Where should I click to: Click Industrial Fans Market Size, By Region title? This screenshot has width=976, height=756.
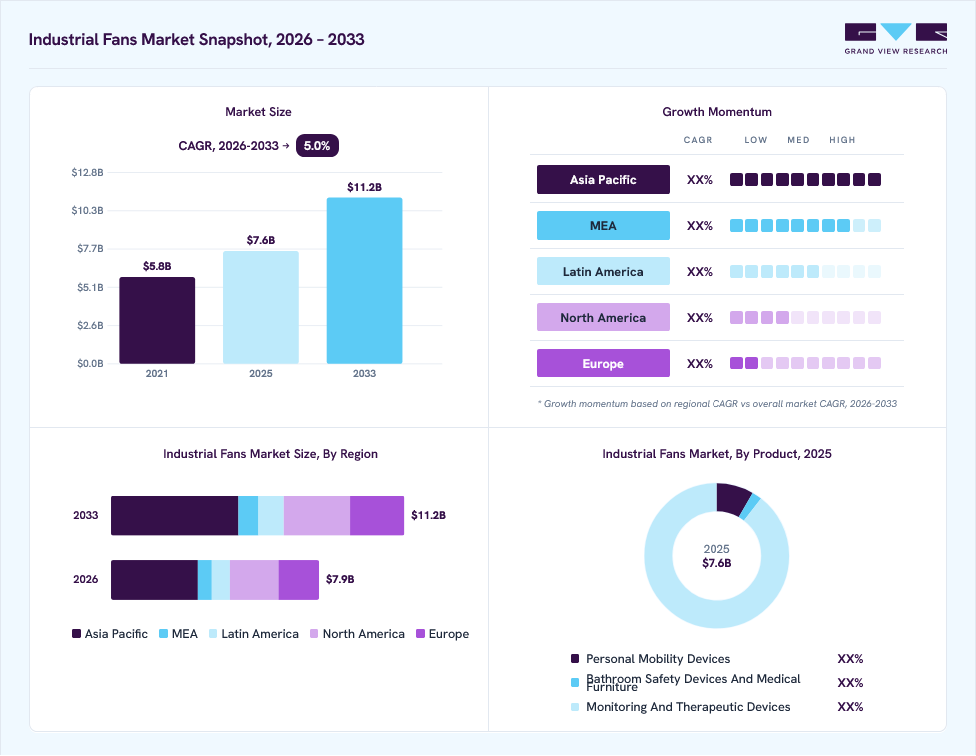pos(270,454)
